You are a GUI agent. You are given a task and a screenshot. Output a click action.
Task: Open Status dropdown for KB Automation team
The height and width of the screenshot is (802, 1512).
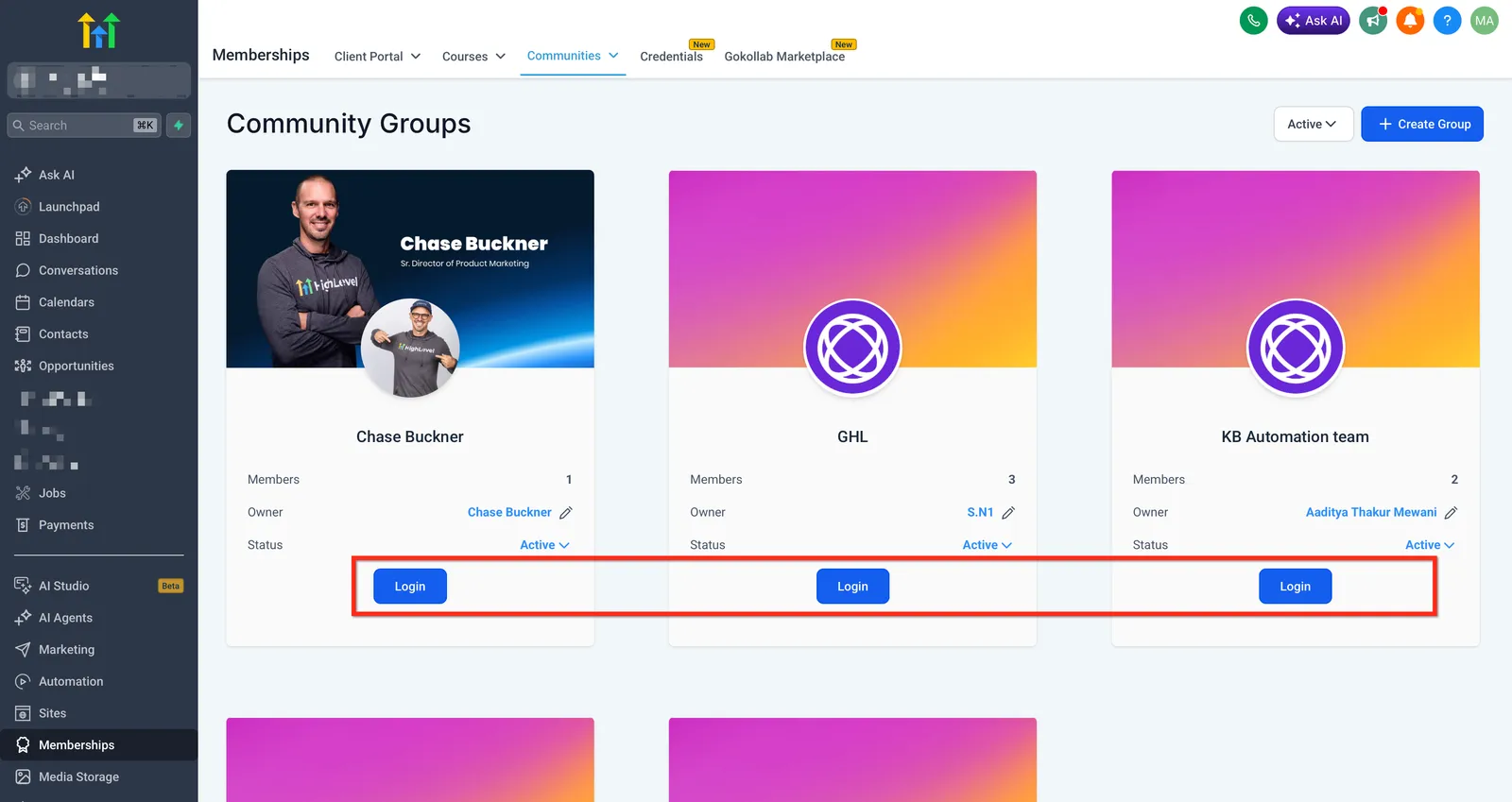click(x=1429, y=545)
